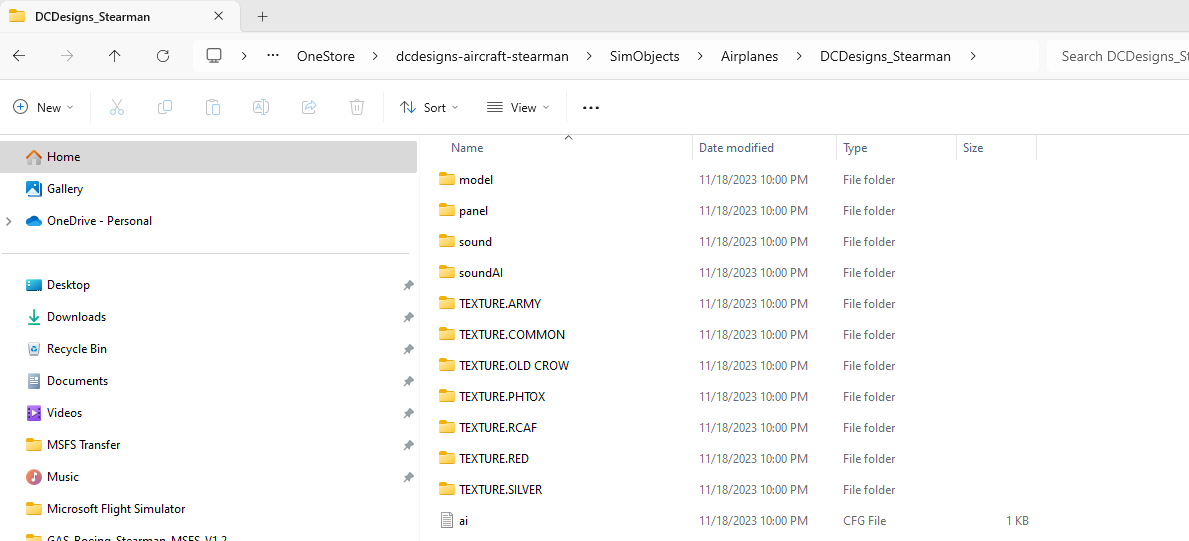Open a new tab with plus button

click(x=262, y=16)
